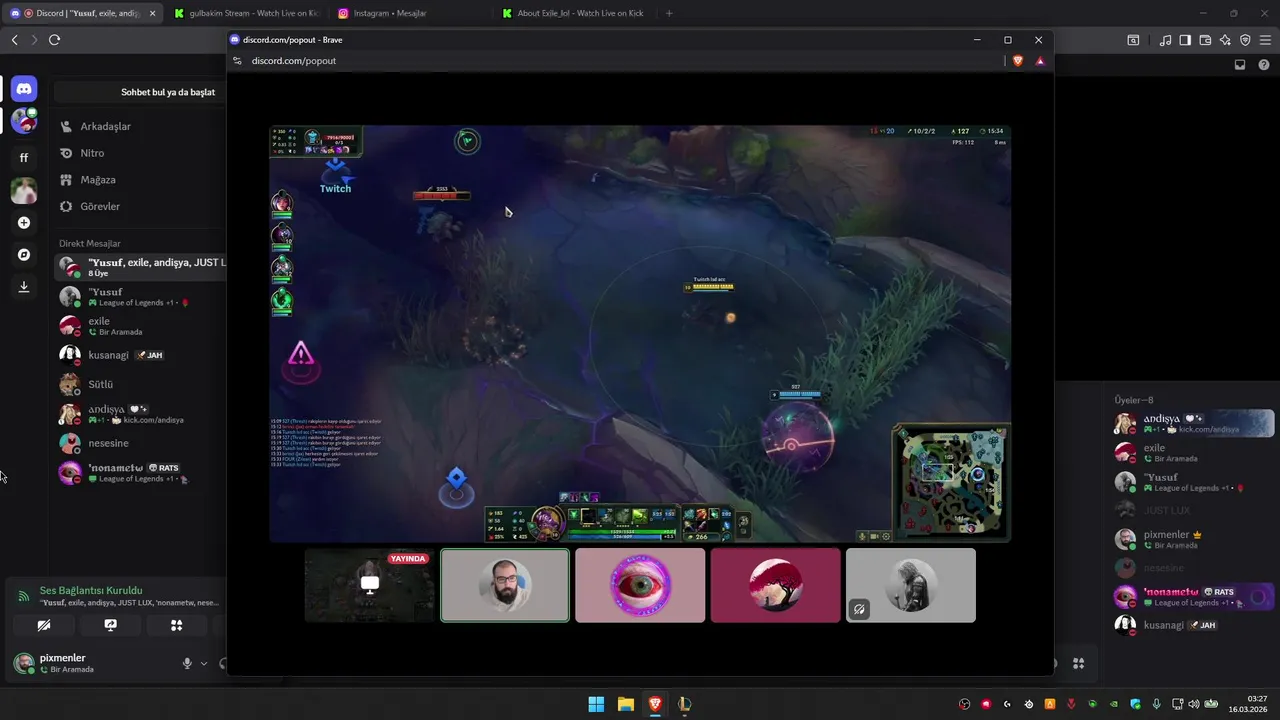Click the Brave Rewards triangle icon in popout
Screen dimensions: 1280x720
[x=1040, y=61]
